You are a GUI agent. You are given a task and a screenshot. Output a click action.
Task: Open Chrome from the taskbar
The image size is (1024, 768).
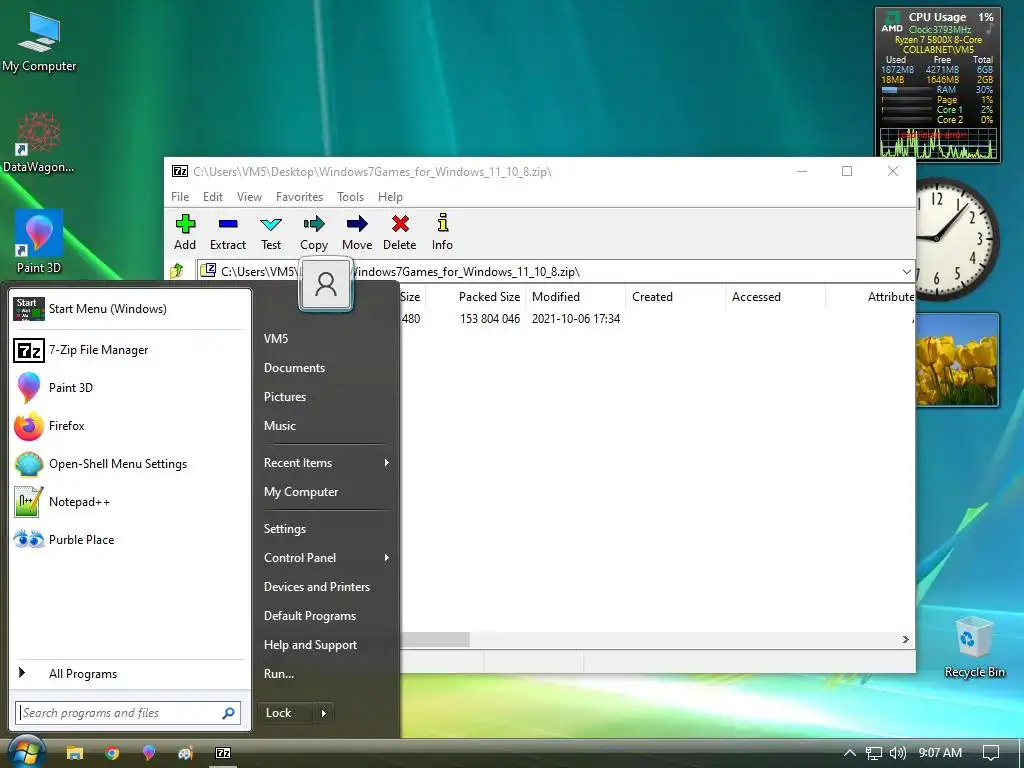coord(112,753)
